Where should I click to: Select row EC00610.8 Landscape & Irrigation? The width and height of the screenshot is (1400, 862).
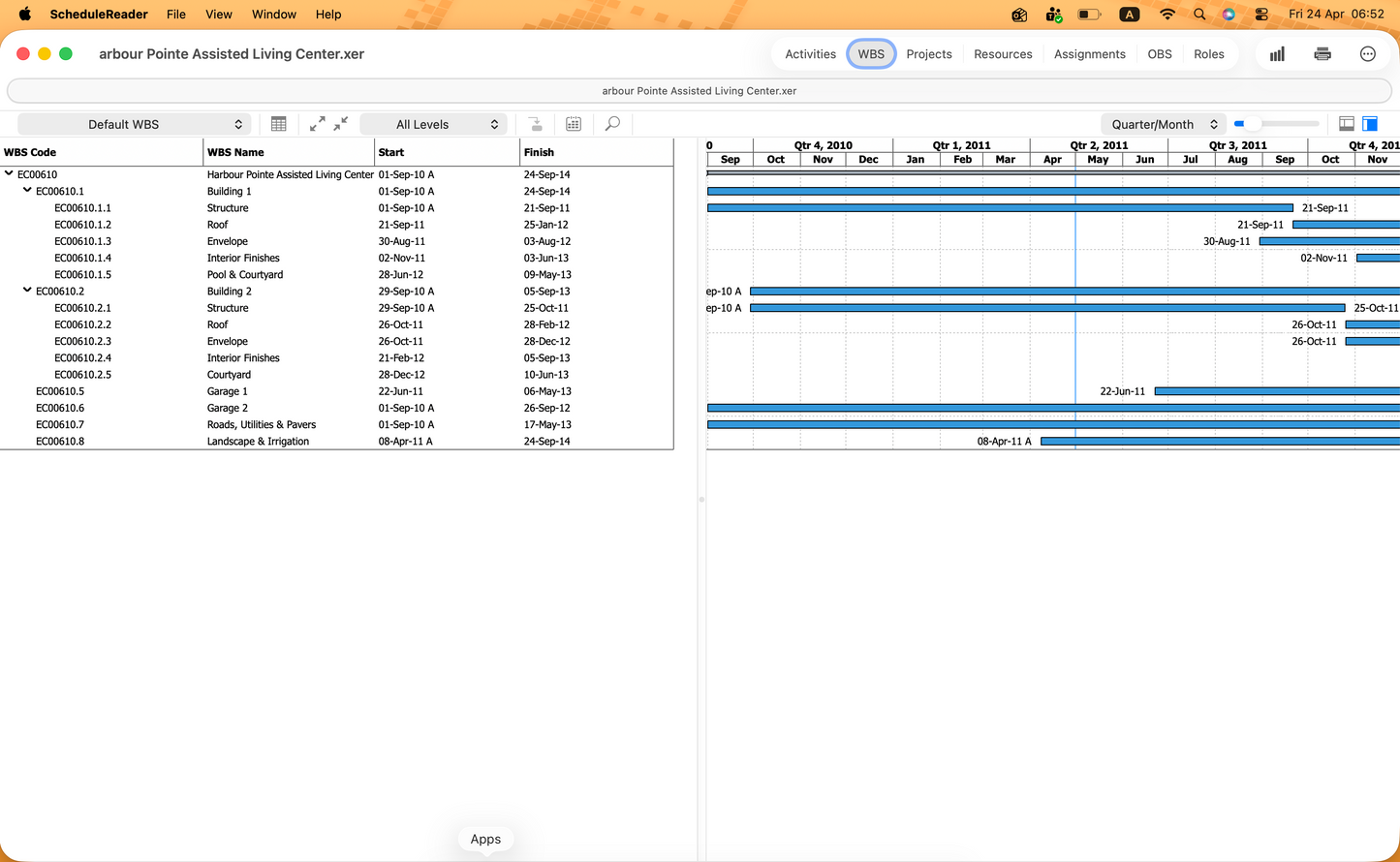coord(336,442)
